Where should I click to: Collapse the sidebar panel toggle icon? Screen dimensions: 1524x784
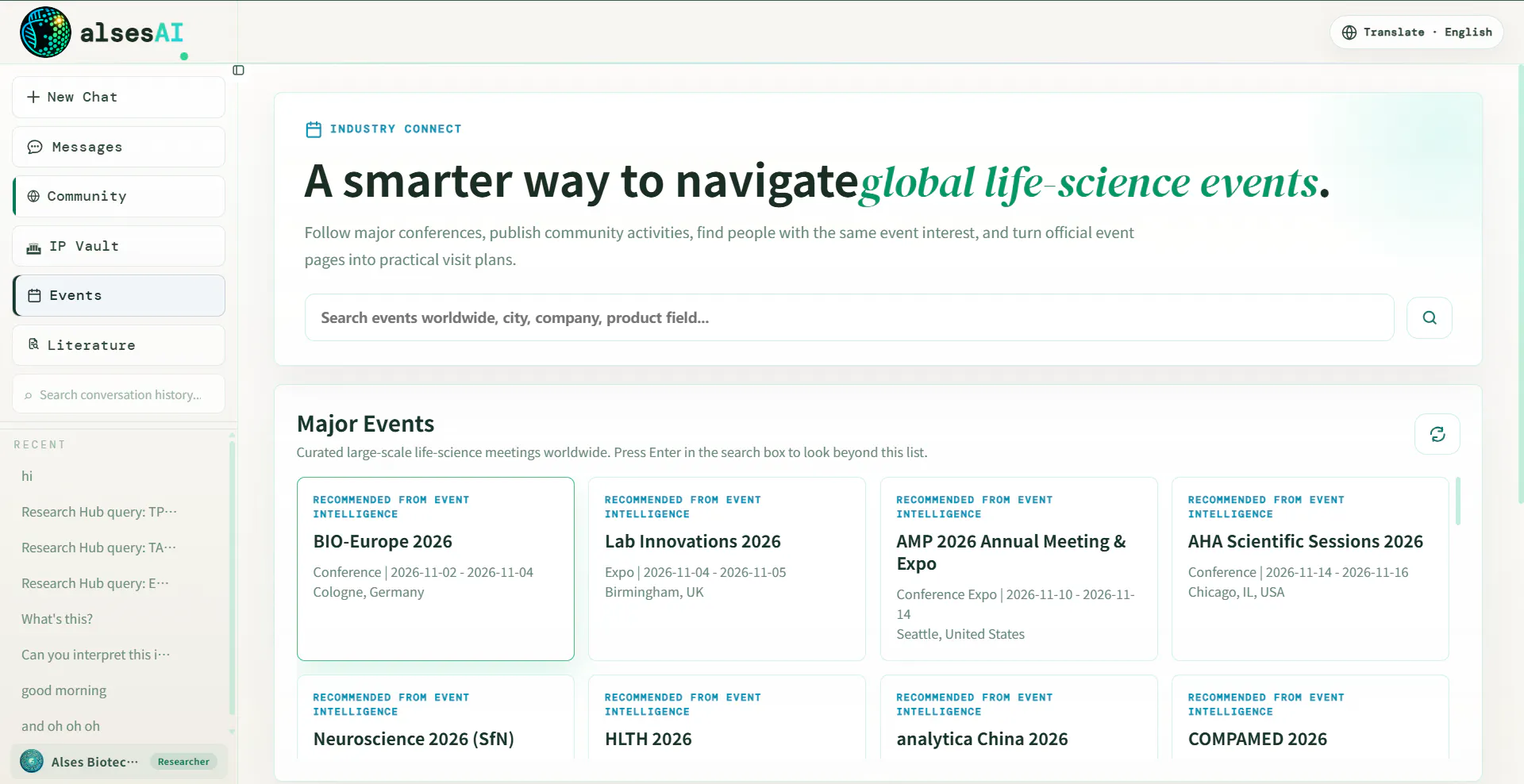coord(238,71)
